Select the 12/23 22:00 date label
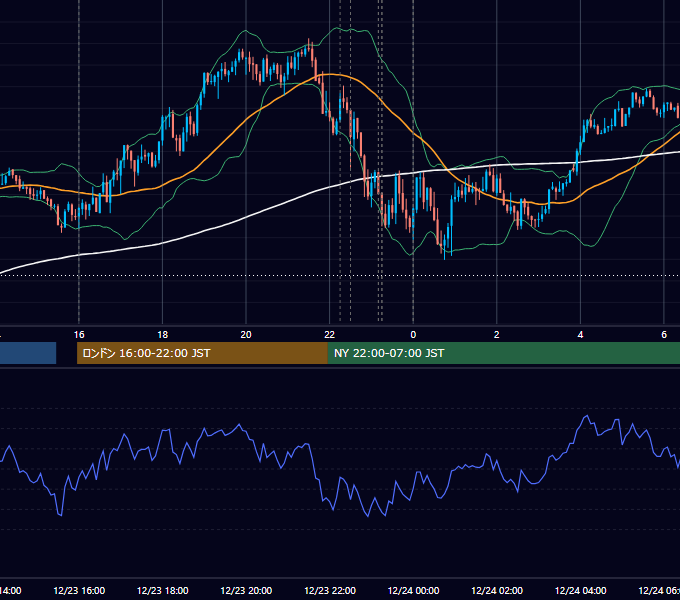The image size is (680, 600). point(330,590)
